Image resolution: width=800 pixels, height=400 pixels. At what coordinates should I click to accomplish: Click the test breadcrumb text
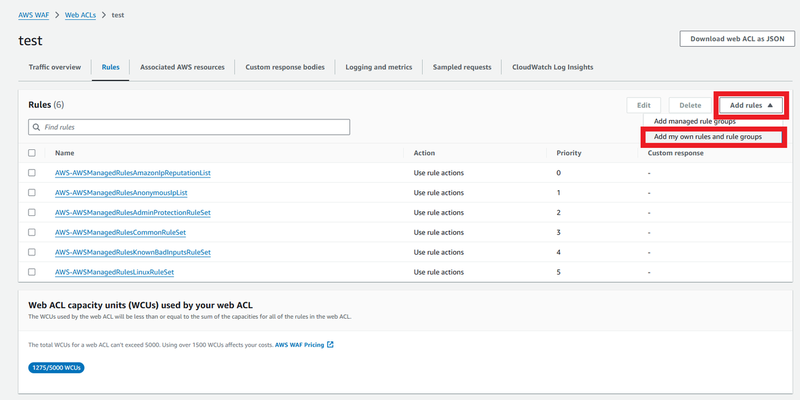tap(118, 15)
